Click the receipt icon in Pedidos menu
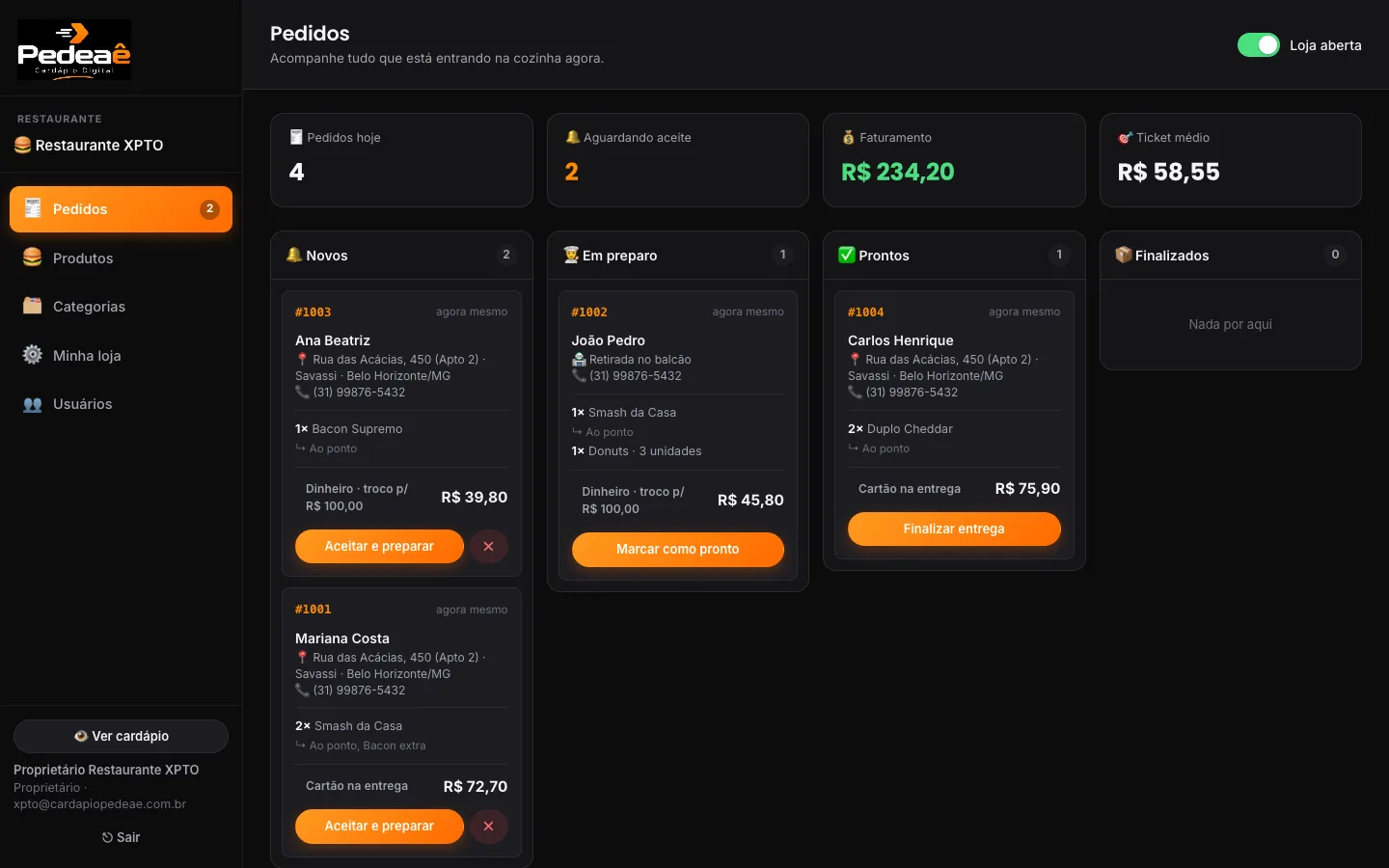This screenshot has height=868, width=1389. point(33,208)
